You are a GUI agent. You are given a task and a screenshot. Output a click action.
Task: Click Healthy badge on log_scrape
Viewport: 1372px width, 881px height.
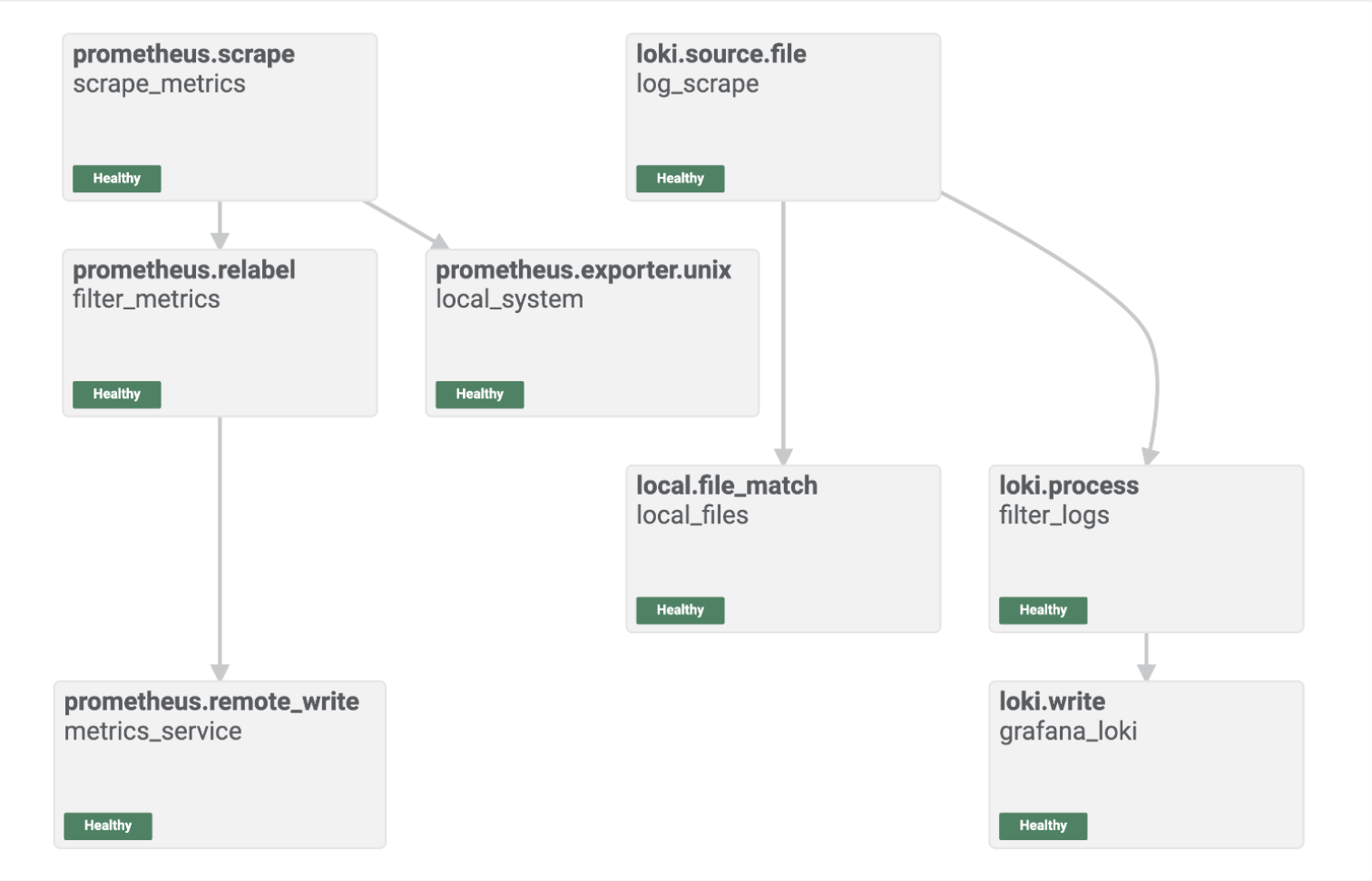(681, 179)
